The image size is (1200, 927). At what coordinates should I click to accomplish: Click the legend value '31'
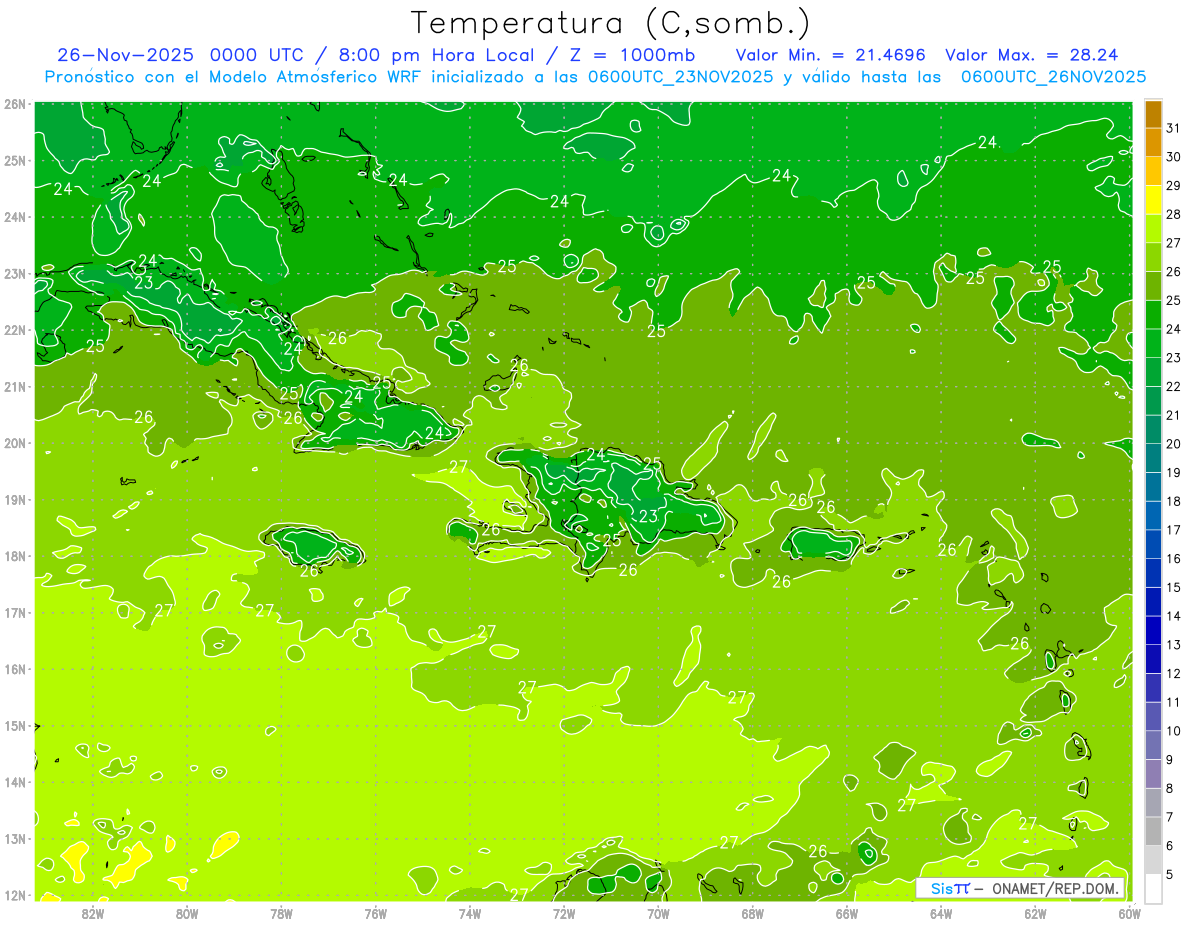[1174, 128]
